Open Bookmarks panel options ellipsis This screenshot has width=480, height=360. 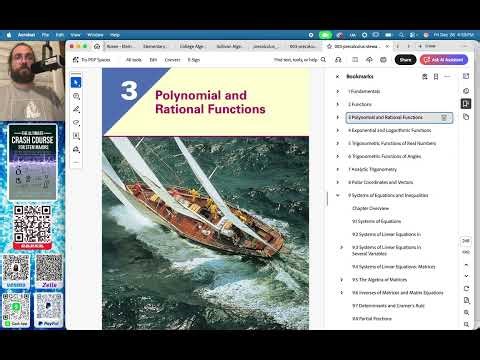[447, 77]
